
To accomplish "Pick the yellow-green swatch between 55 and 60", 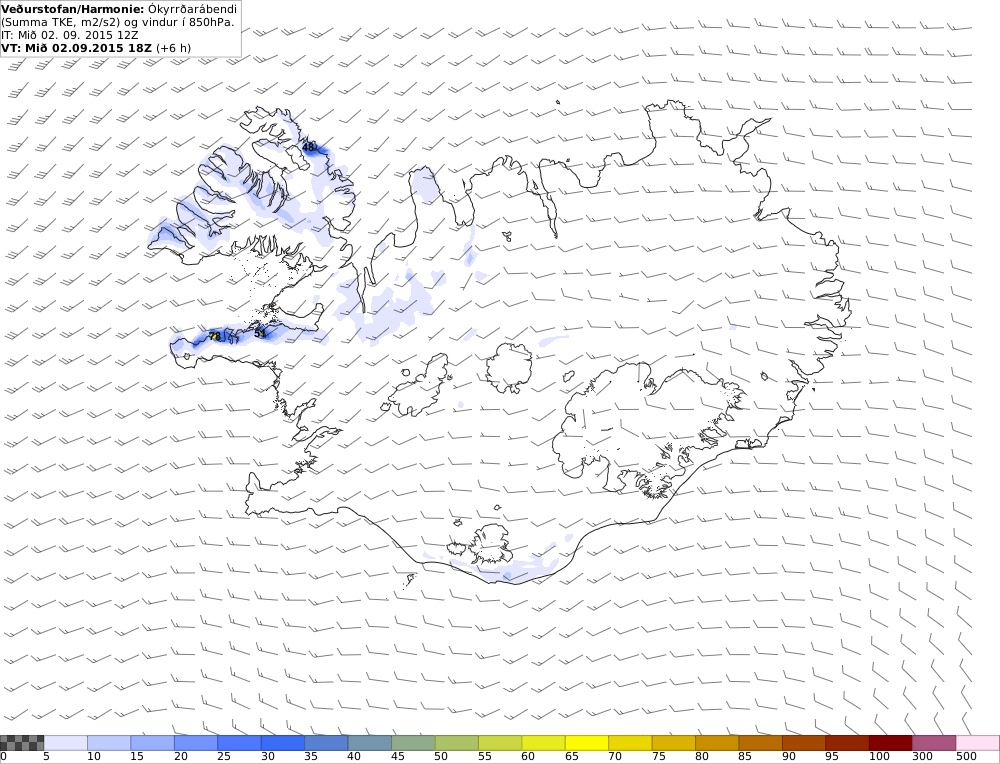I will 500,742.
